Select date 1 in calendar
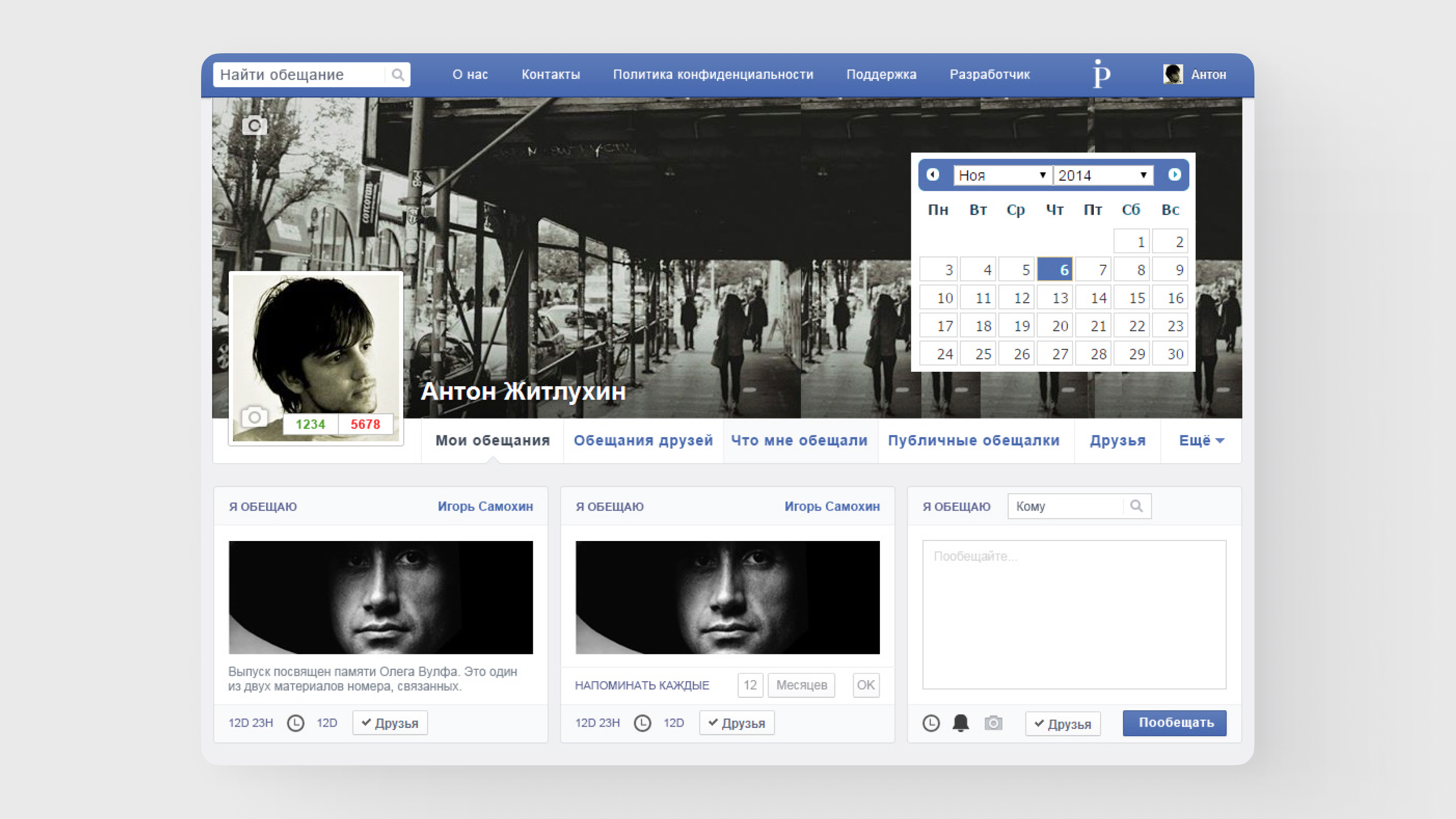This screenshot has height=819, width=1456. (1132, 241)
